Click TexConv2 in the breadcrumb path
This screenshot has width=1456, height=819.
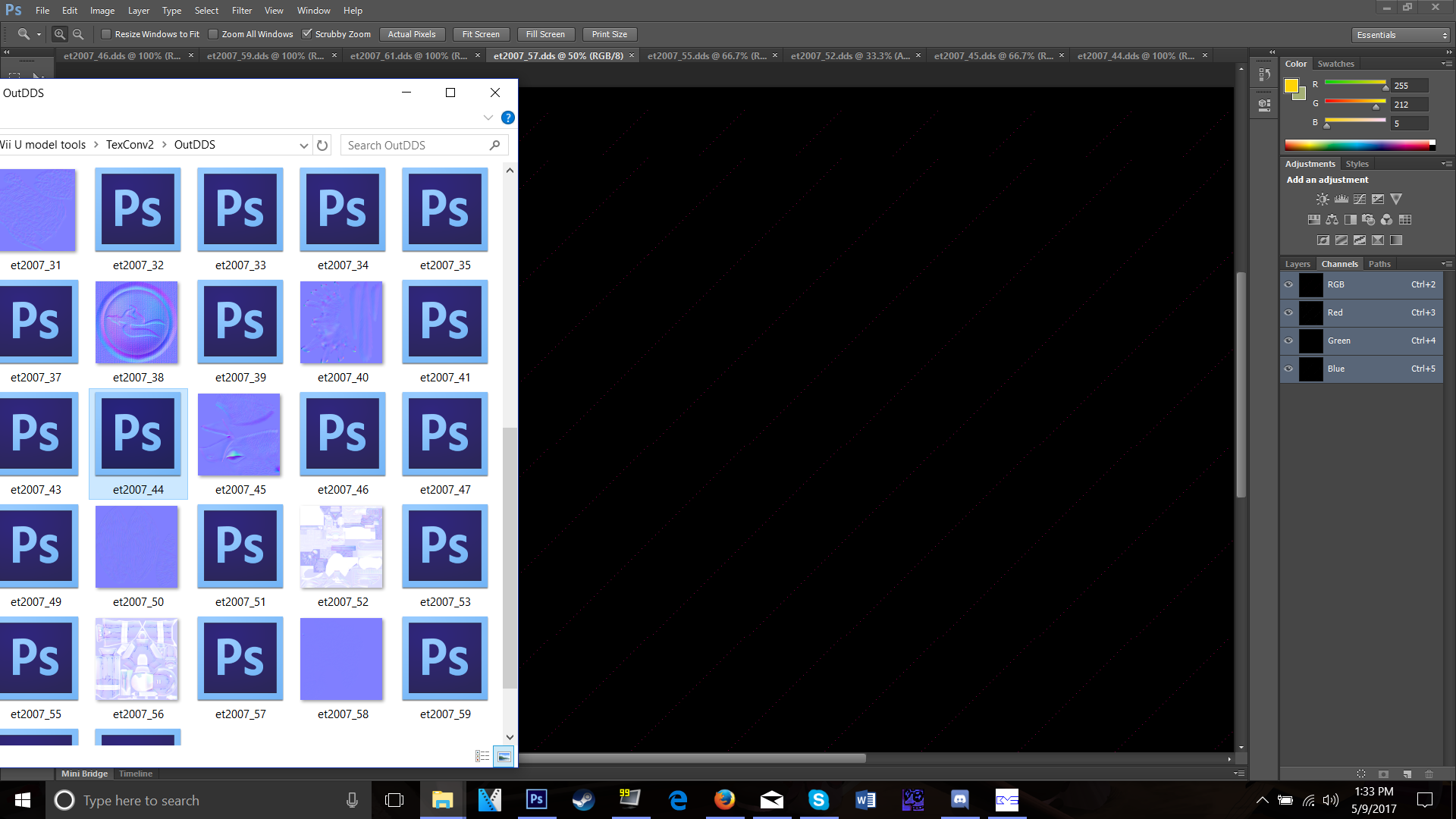coord(130,145)
